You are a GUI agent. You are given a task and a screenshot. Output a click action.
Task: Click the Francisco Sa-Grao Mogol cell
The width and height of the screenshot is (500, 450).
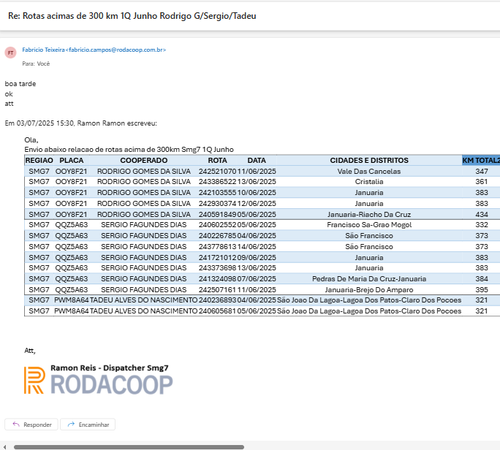(x=369, y=225)
